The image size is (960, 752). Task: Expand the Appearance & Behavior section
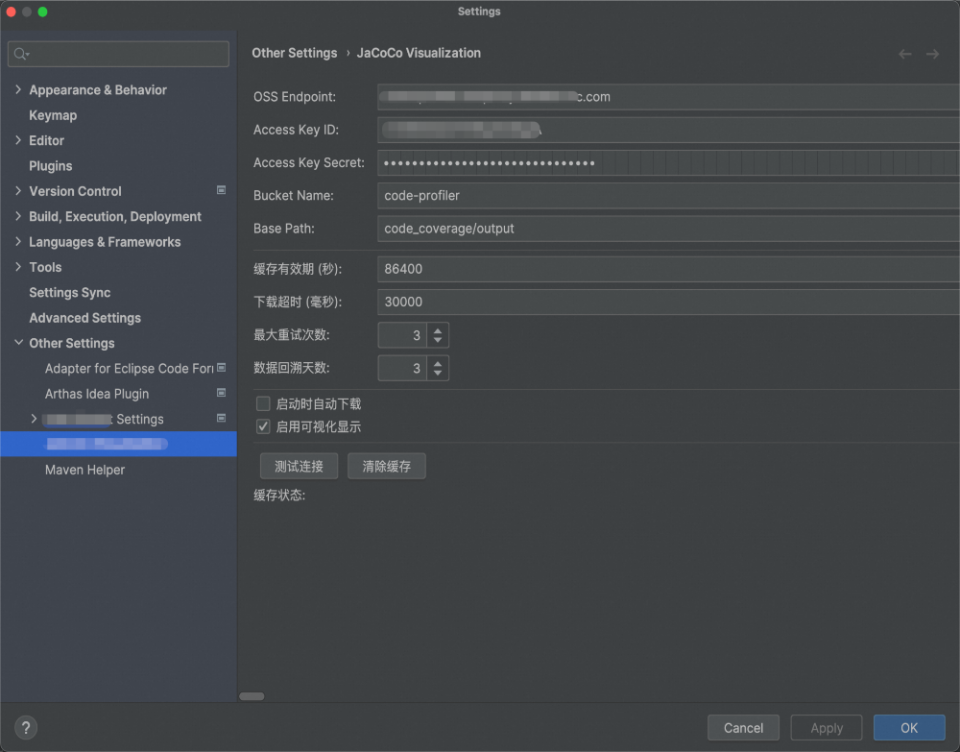[x=18, y=89]
